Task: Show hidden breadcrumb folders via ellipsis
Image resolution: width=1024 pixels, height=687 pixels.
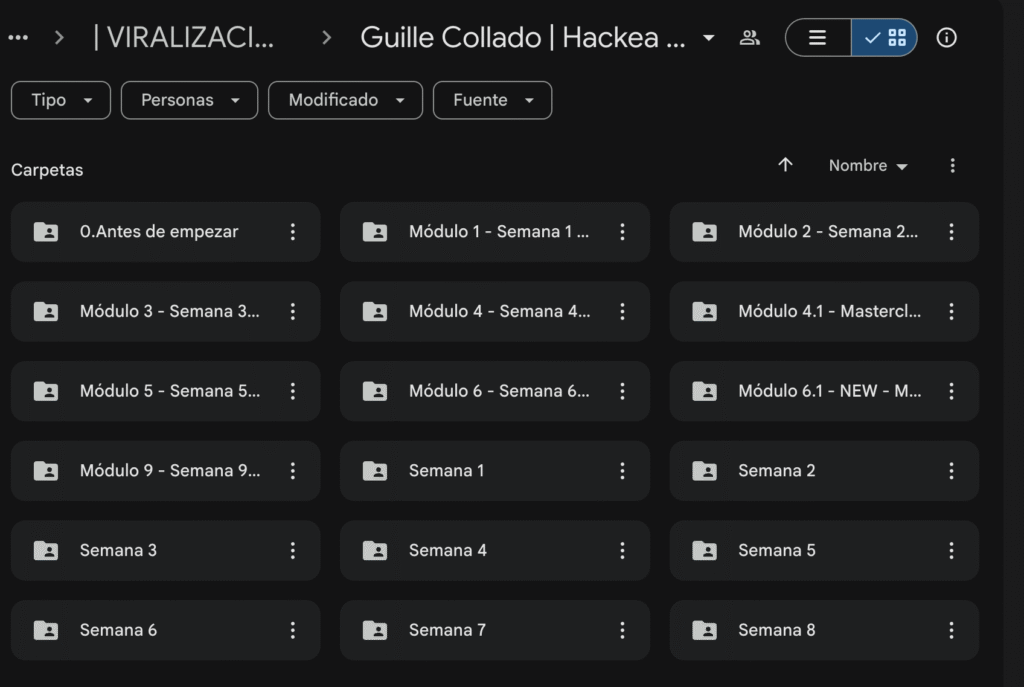Action: click(18, 38)
